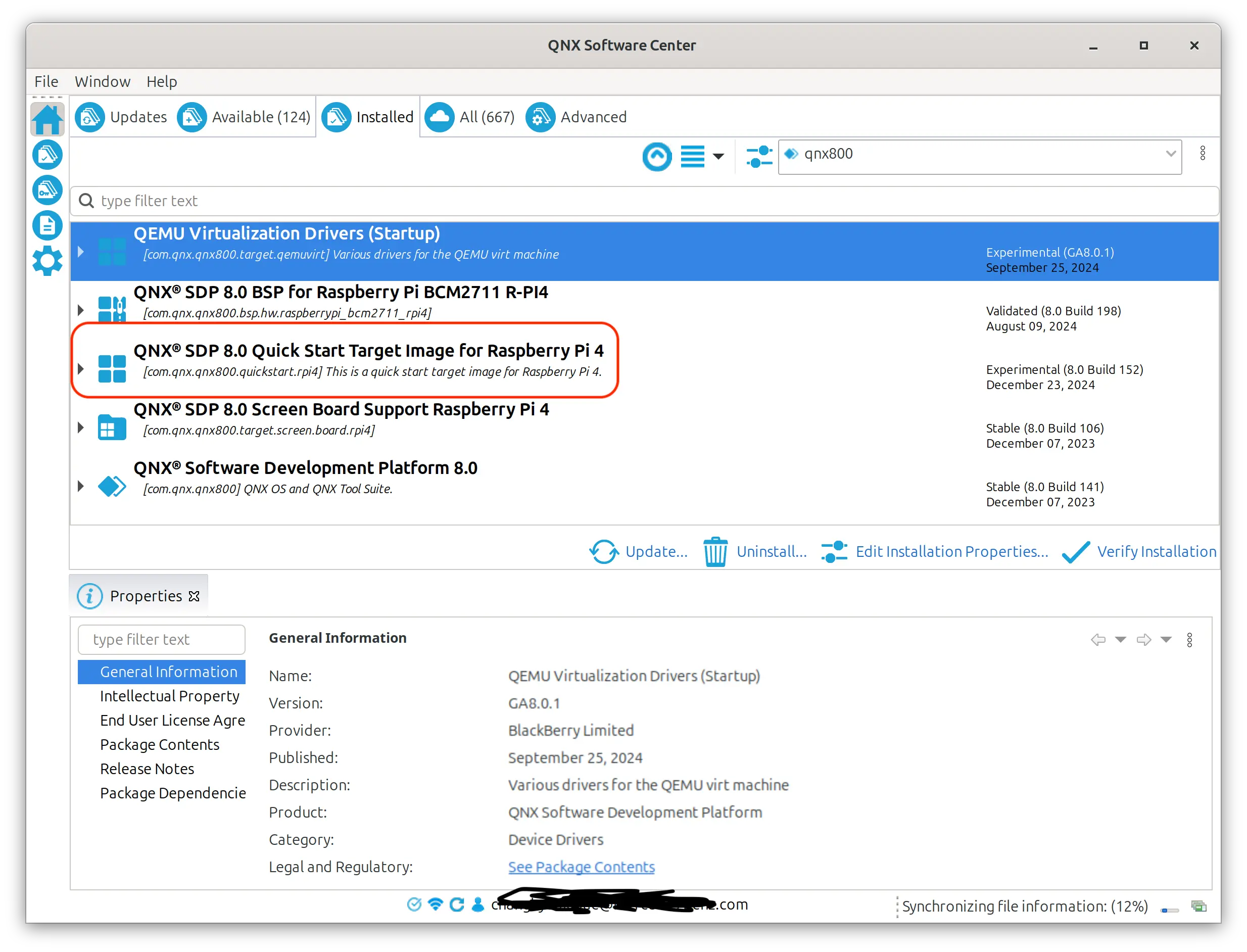Open the Window menu
1247x952 pixels.
click(x=102, y=81)
